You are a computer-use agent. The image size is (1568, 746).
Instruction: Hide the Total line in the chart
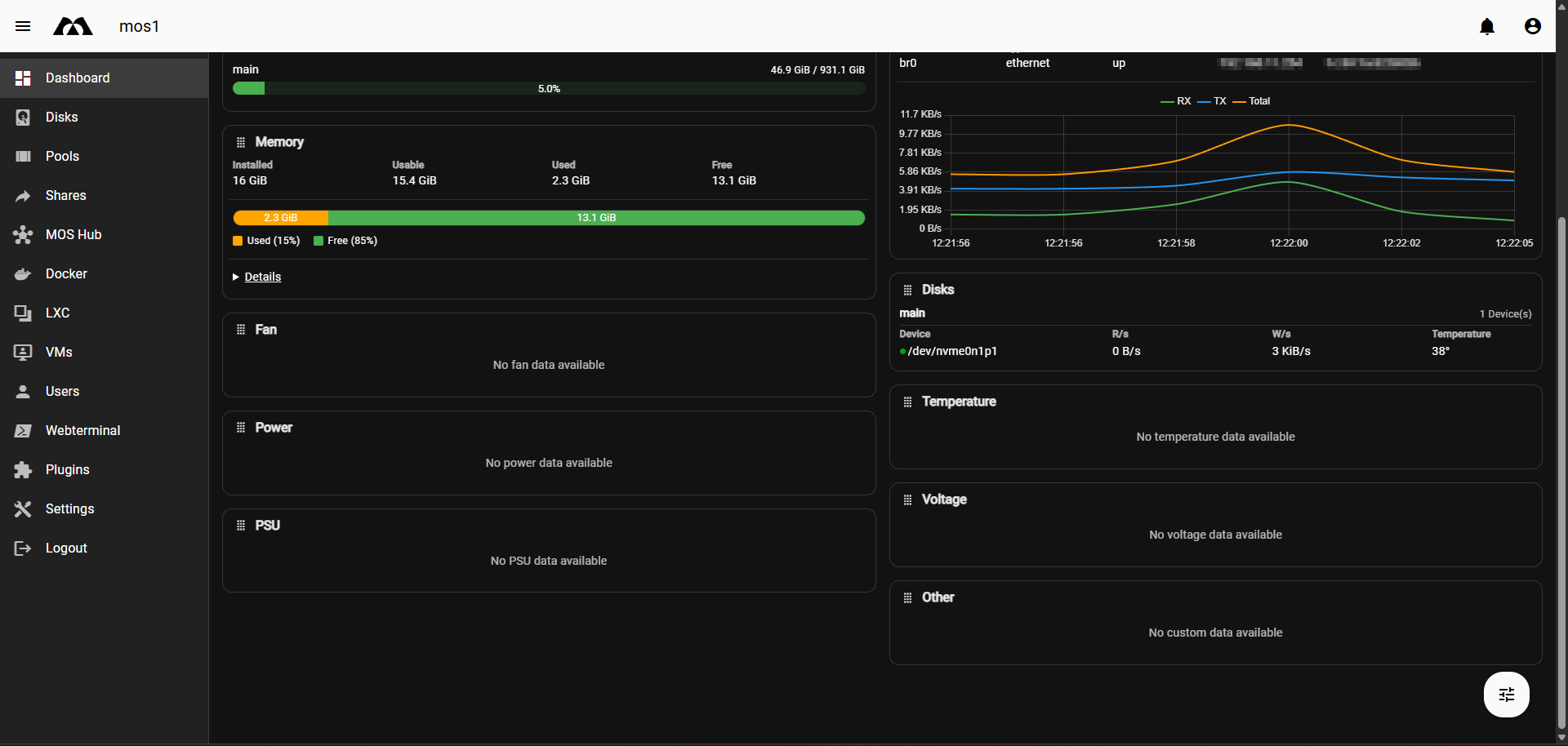(x=1253, y=101)
